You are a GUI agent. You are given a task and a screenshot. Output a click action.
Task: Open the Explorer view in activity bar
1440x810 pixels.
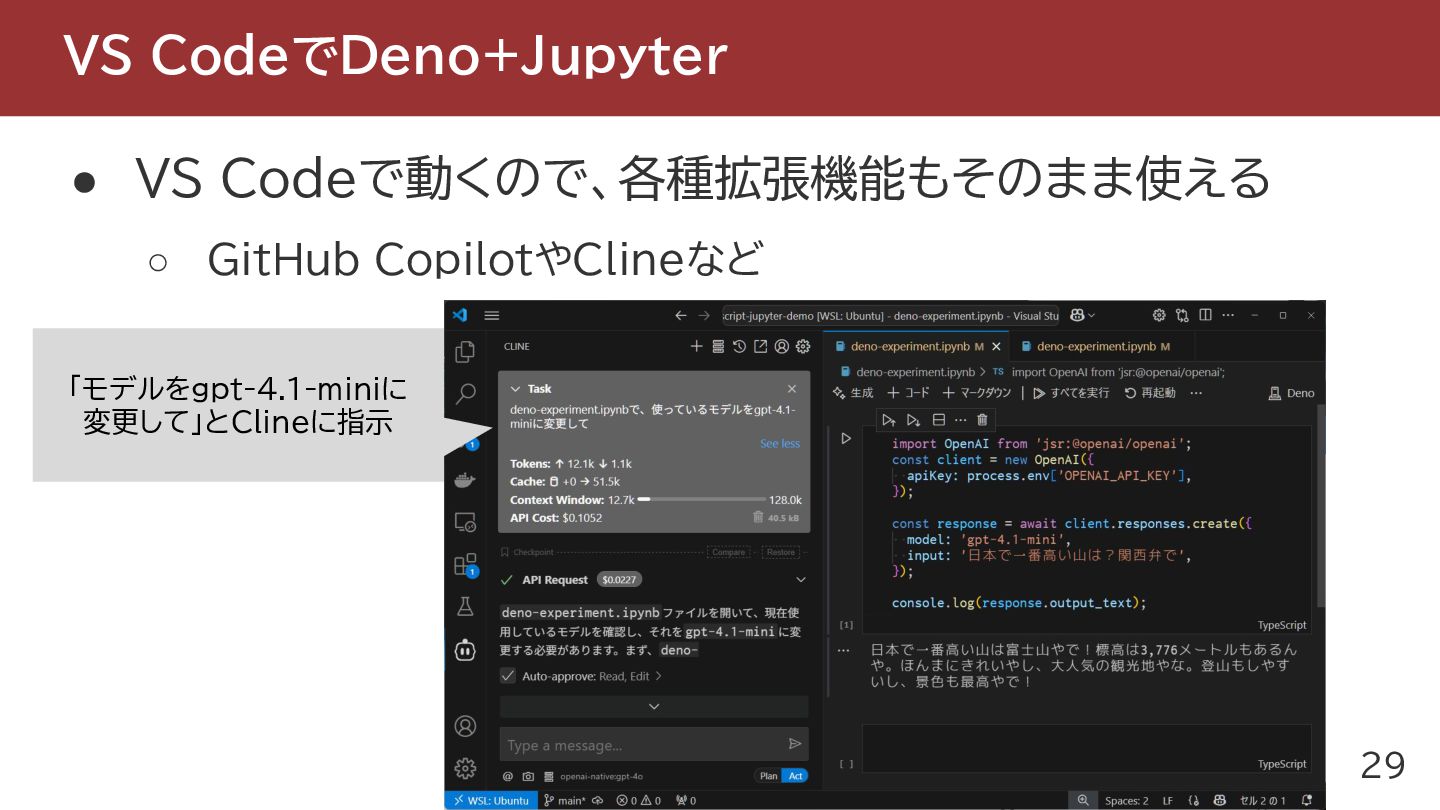point(465,352)
